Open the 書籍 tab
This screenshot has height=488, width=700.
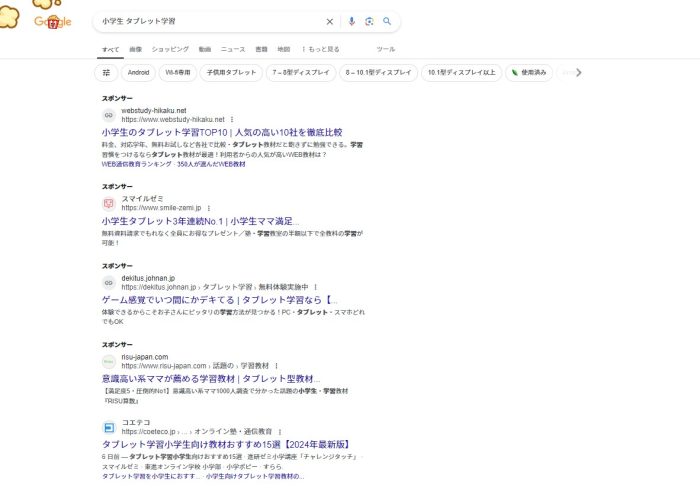[x=261, y=49]
